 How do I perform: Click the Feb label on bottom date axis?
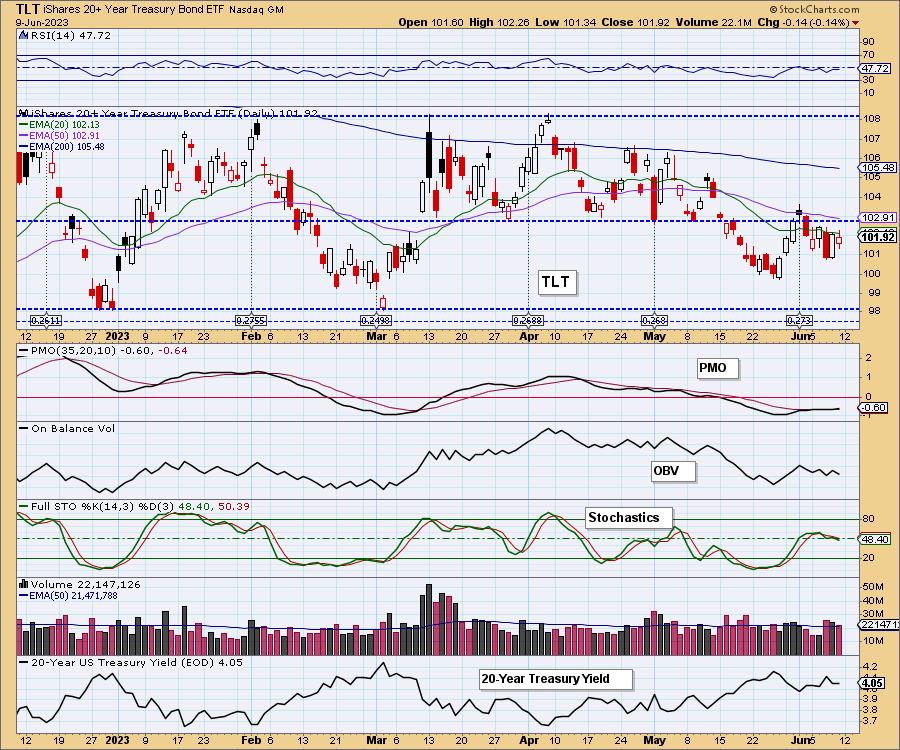(251, 740)
